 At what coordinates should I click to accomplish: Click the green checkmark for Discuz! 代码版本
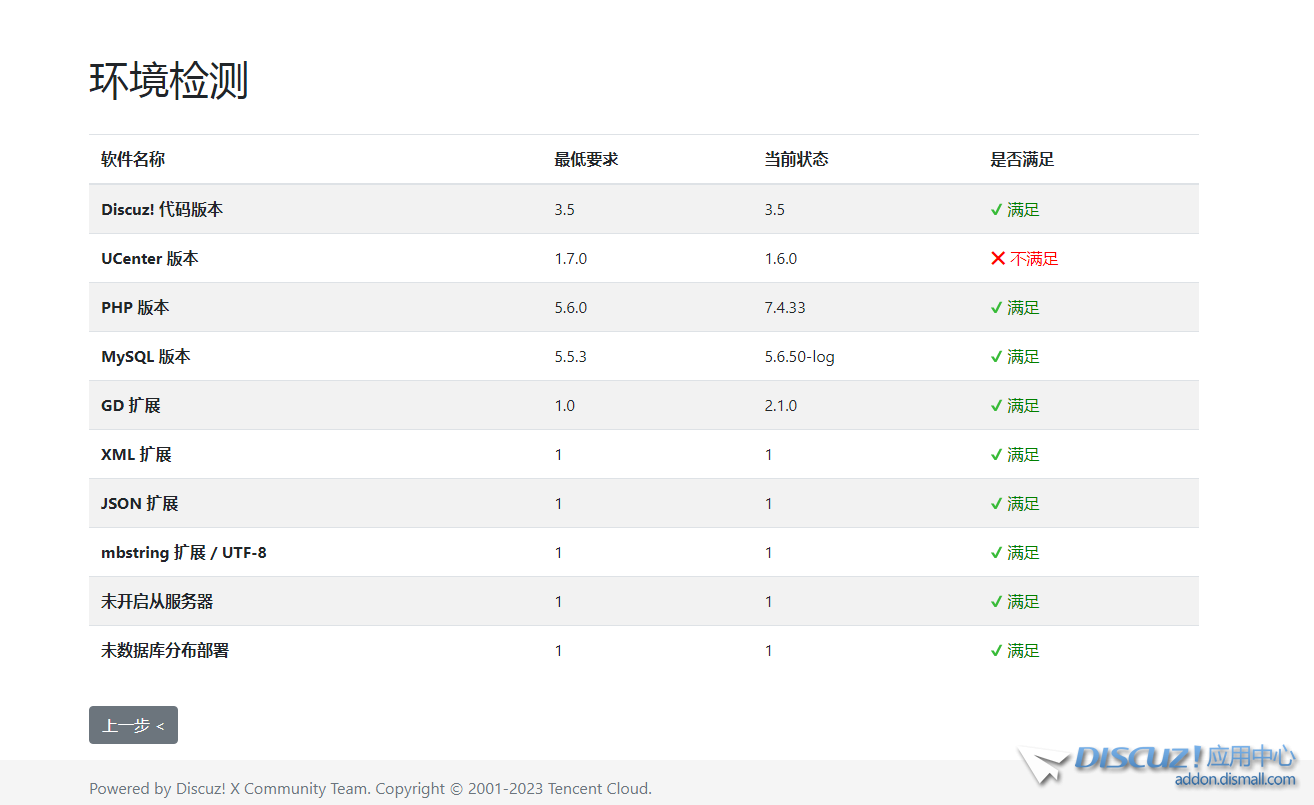pos(996,210)
